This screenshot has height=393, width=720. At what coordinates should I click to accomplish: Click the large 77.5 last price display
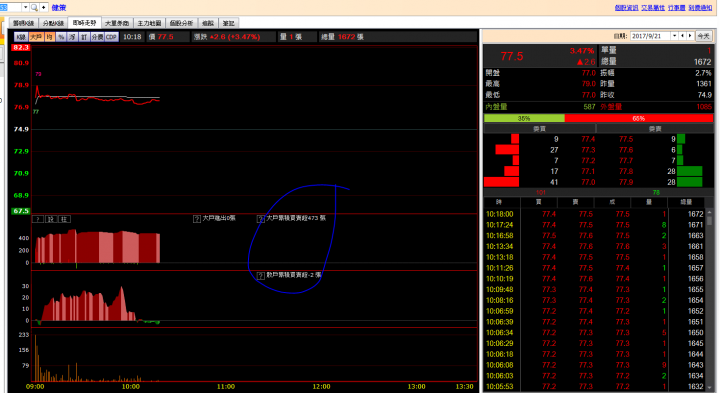pyautogui.click(x=512, y=56)
